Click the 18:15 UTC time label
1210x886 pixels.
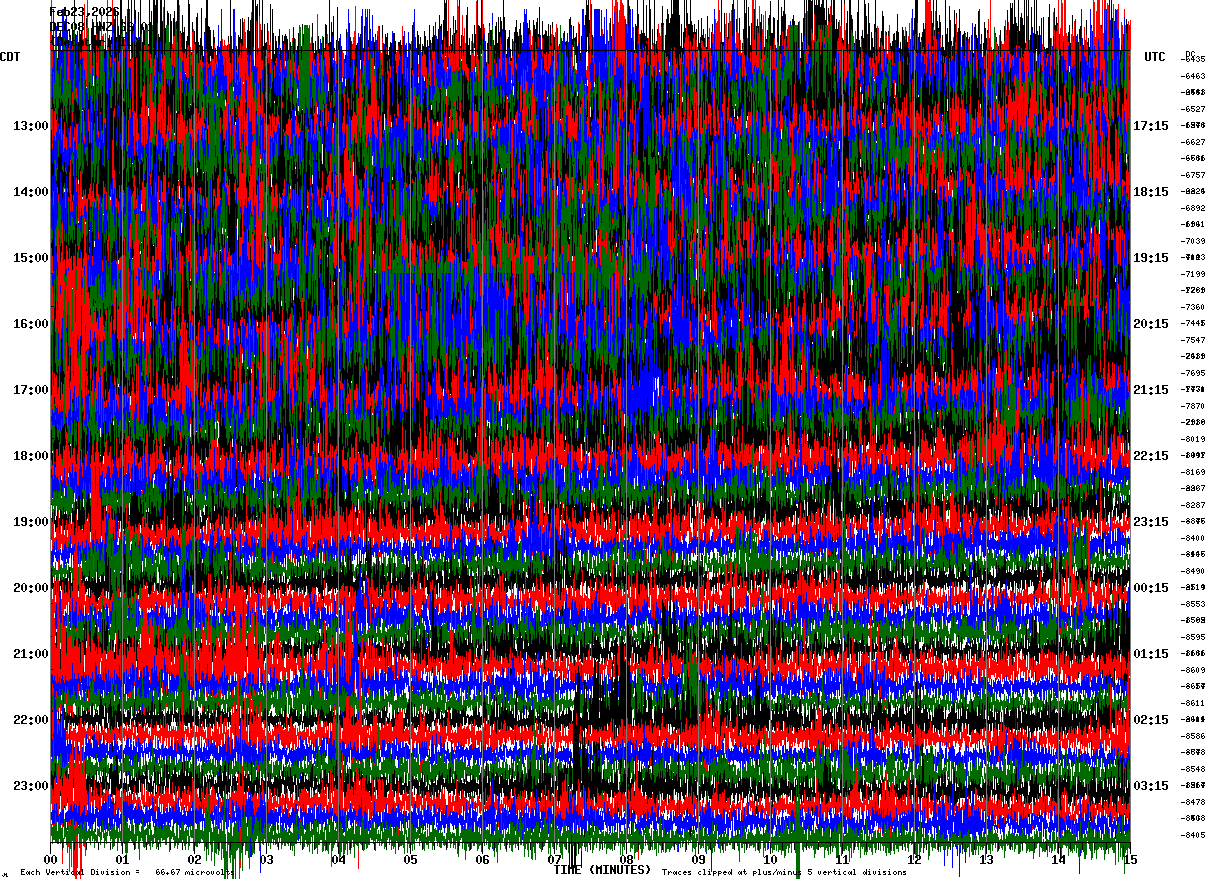pos(1151,192)
